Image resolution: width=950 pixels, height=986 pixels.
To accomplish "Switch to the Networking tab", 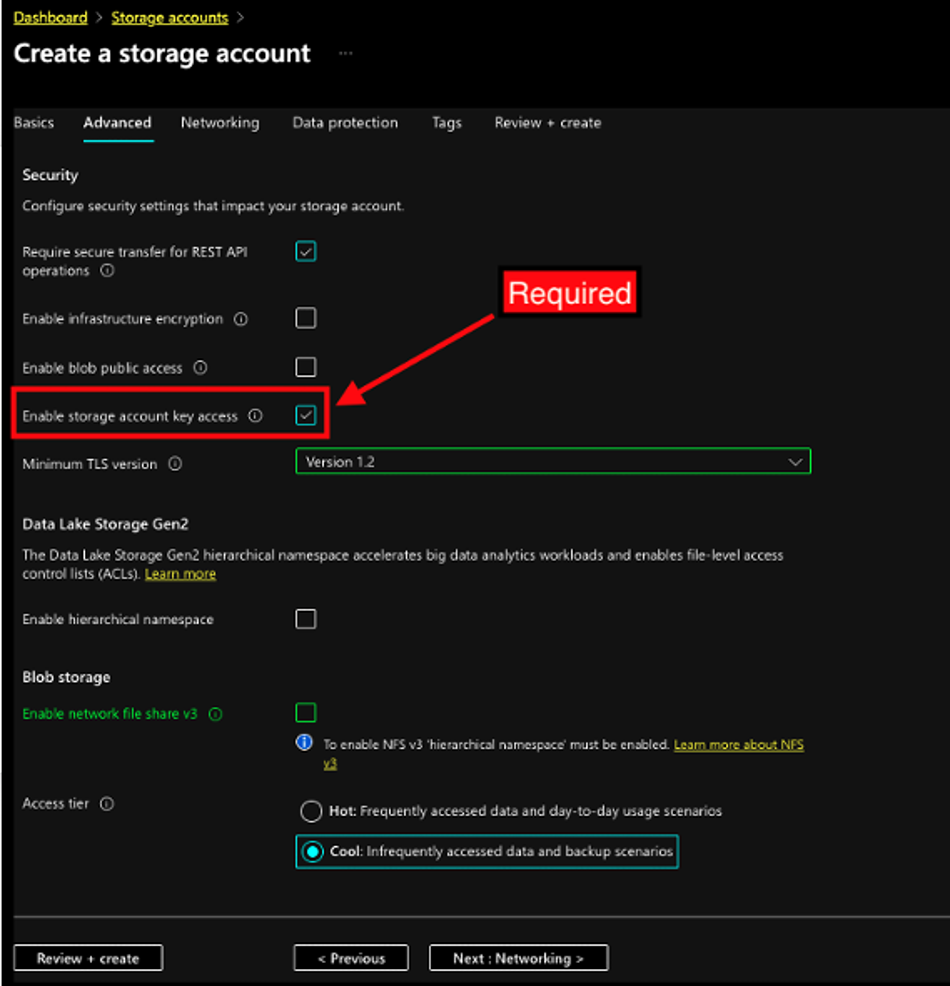I will click(219, 123).
